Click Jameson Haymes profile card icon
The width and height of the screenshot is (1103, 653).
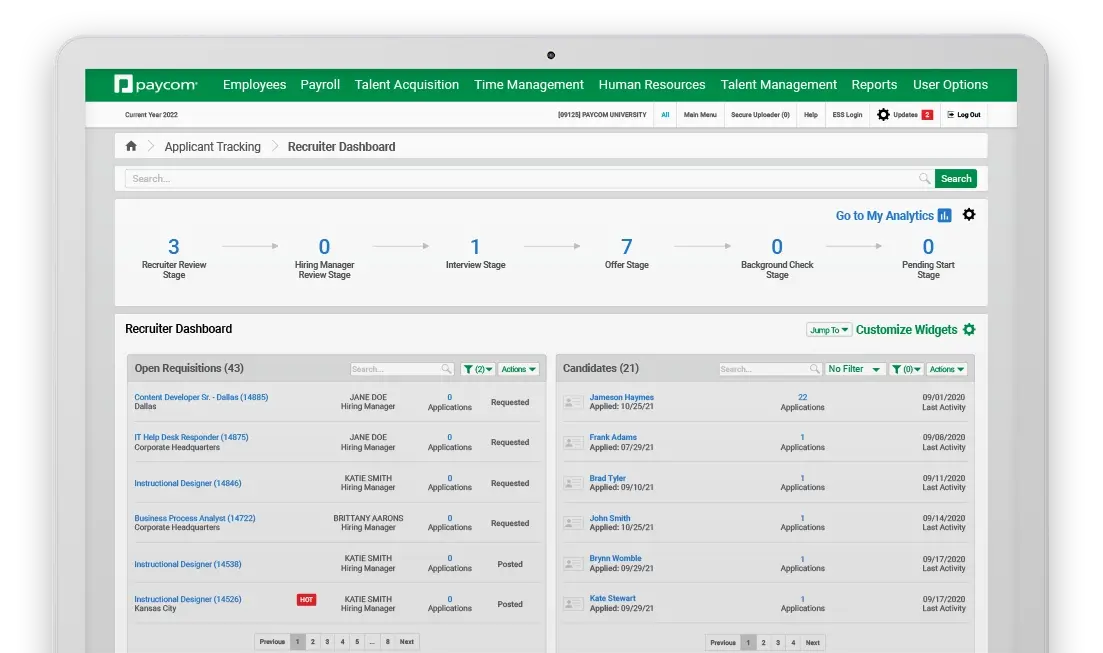point(573,402)
